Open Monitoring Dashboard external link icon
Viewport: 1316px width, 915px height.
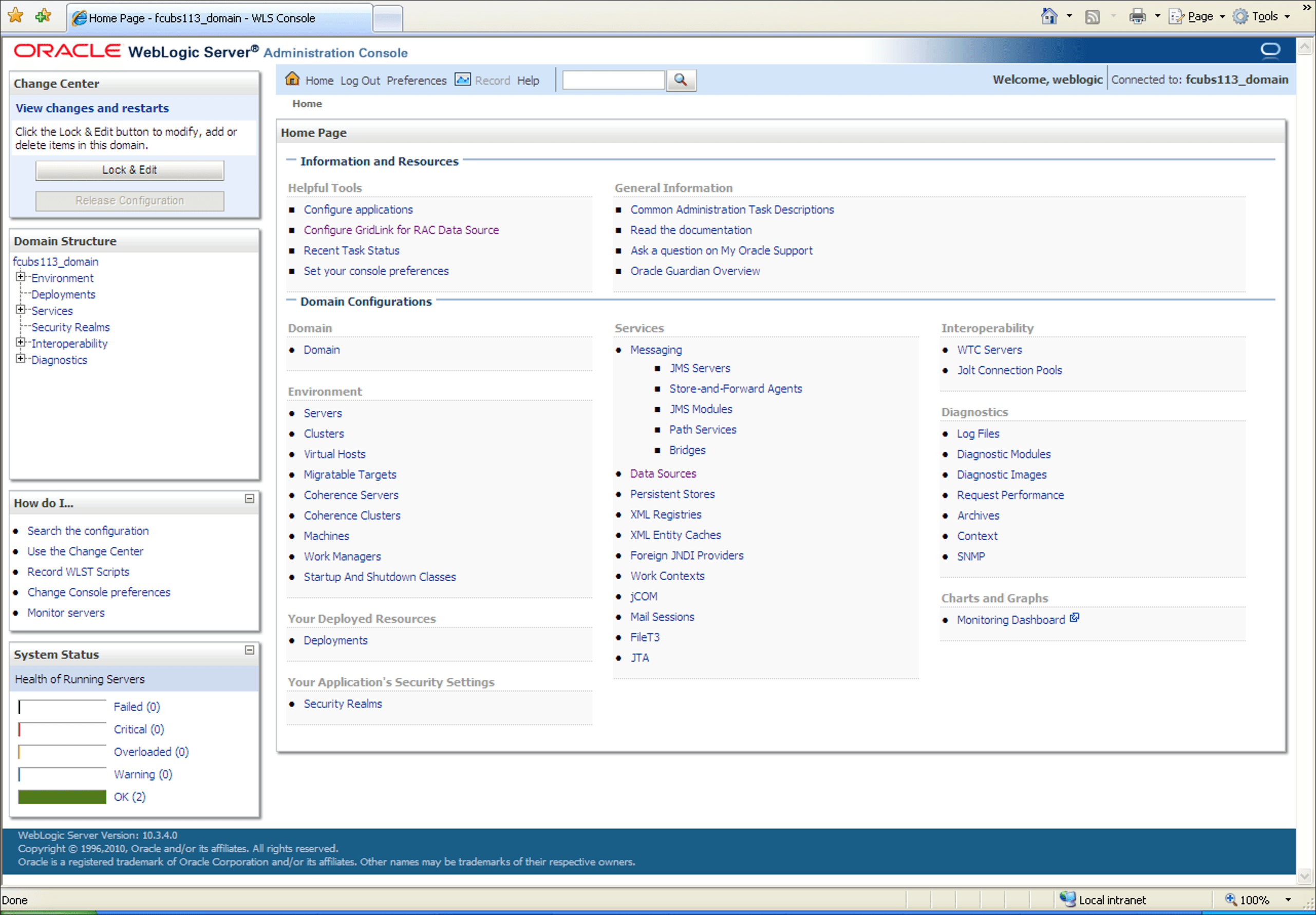1075,618
